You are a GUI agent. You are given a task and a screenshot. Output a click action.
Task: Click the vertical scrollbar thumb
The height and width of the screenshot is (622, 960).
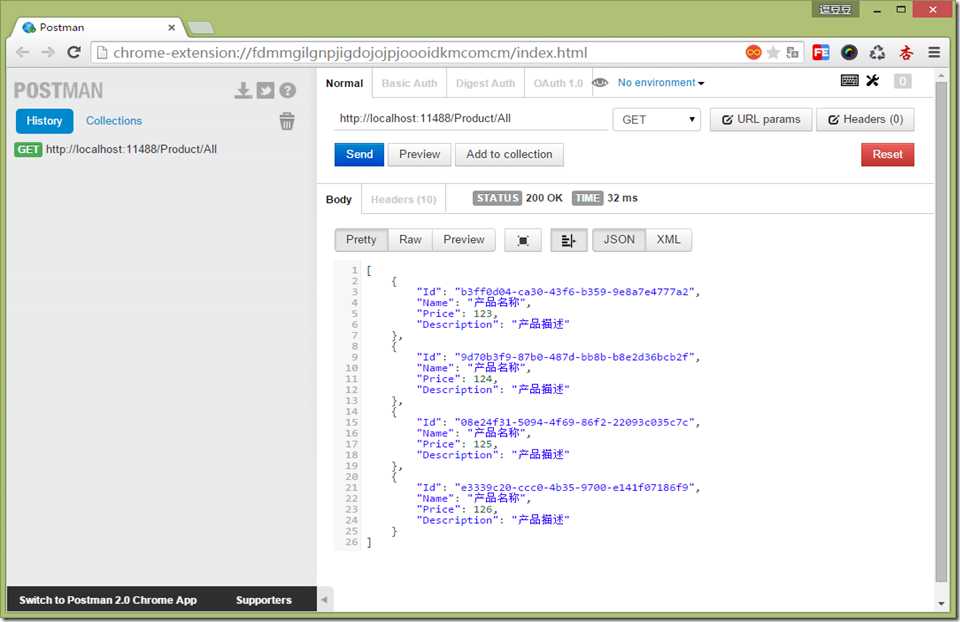(941, 331)
